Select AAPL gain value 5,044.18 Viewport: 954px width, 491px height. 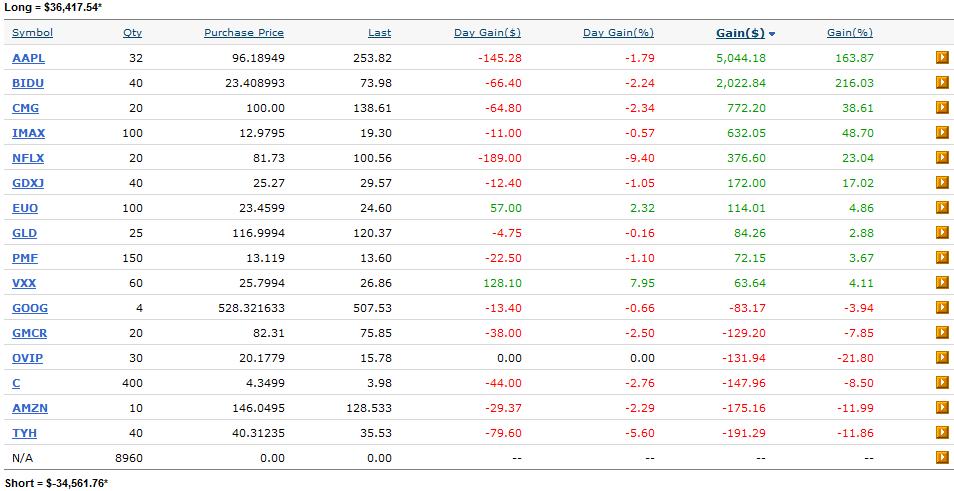(x=740, y=58)
